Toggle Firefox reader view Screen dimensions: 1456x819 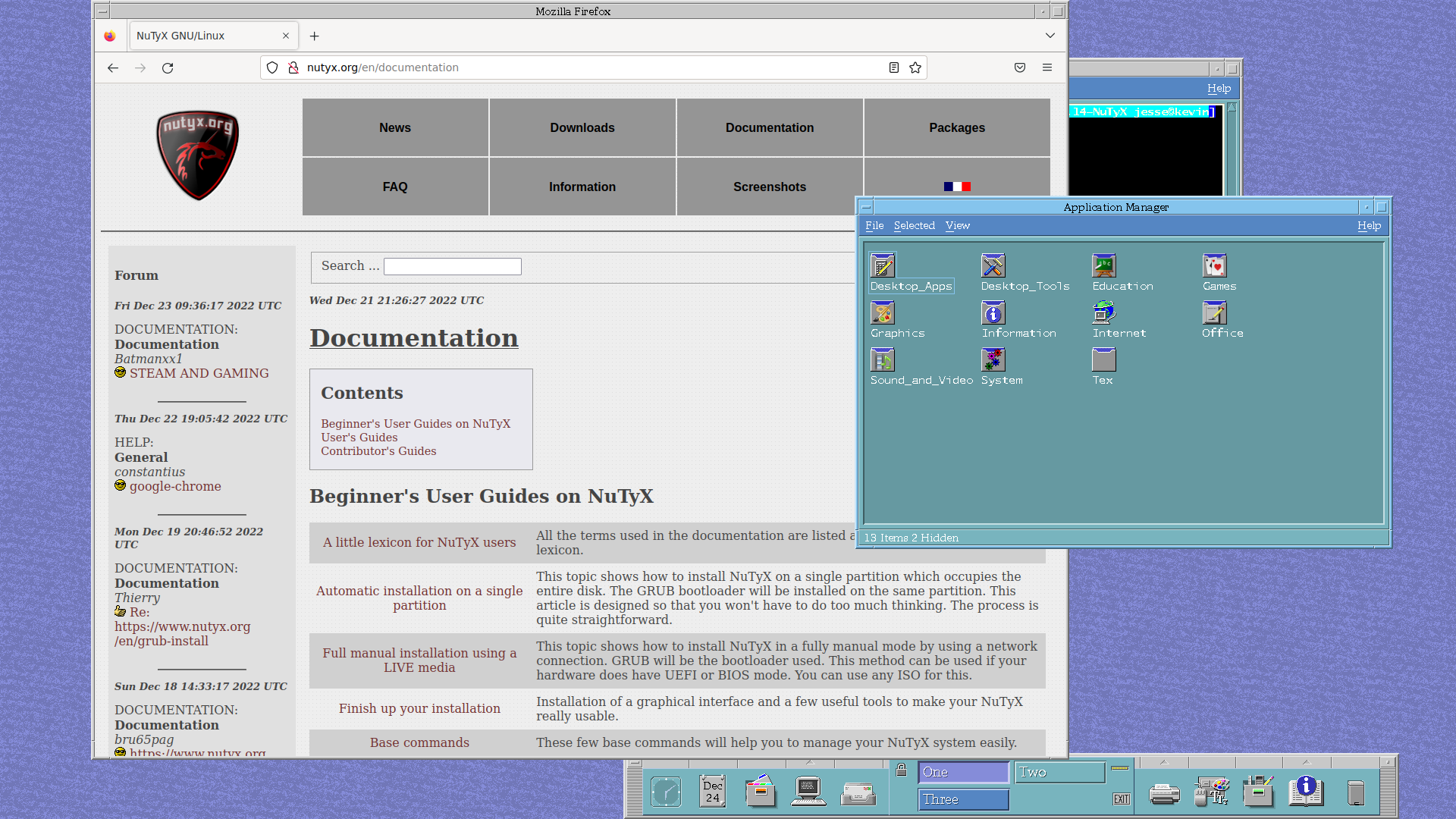pyautogui.click(x=894, y=67)
